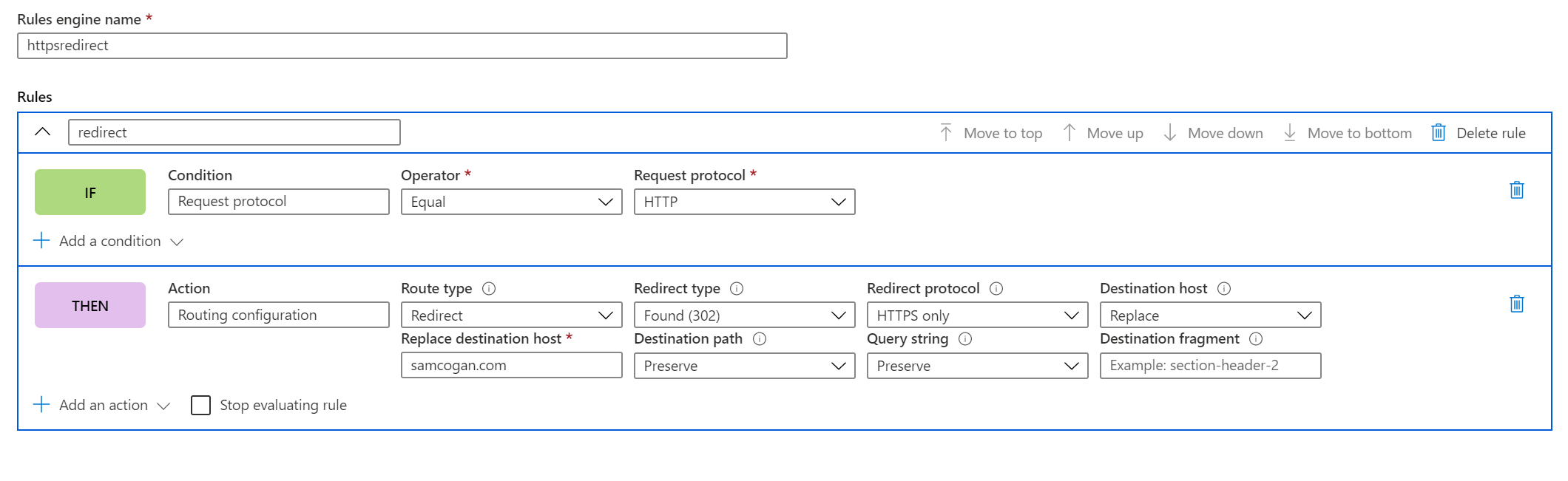Collapse the redirect rule panel
1568x481 pixels.
pos(43,132)
